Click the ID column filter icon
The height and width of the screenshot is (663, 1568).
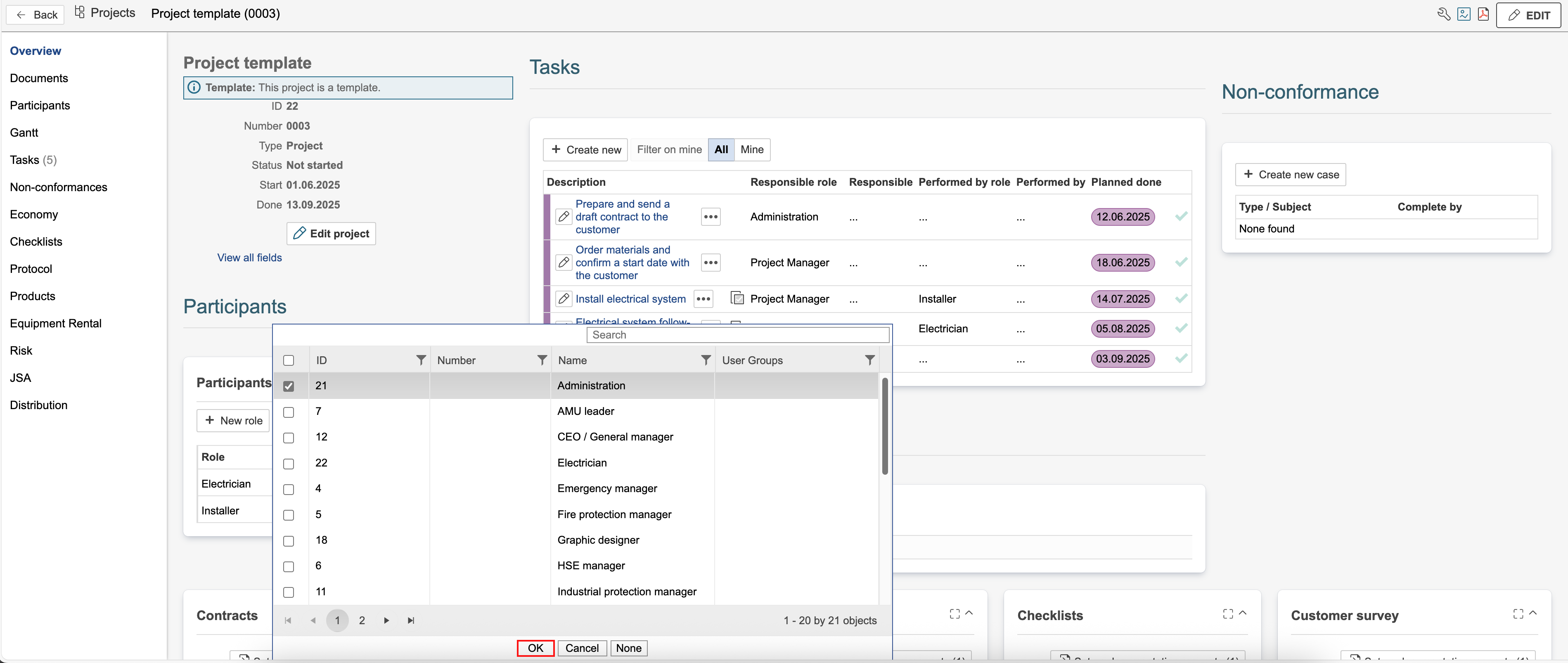pos(421,360)
